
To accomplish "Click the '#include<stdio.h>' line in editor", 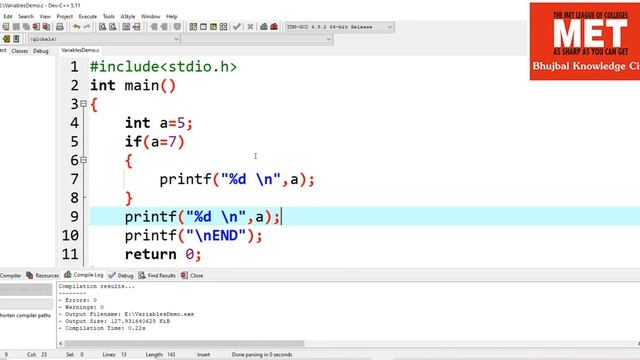I will 163,67.
